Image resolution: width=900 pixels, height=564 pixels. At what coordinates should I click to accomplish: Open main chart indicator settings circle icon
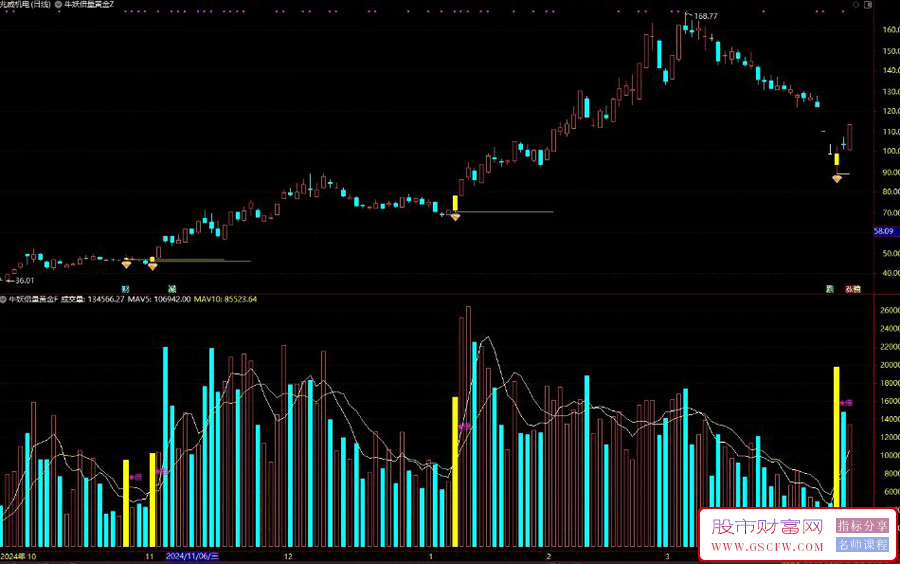(59, 4)
